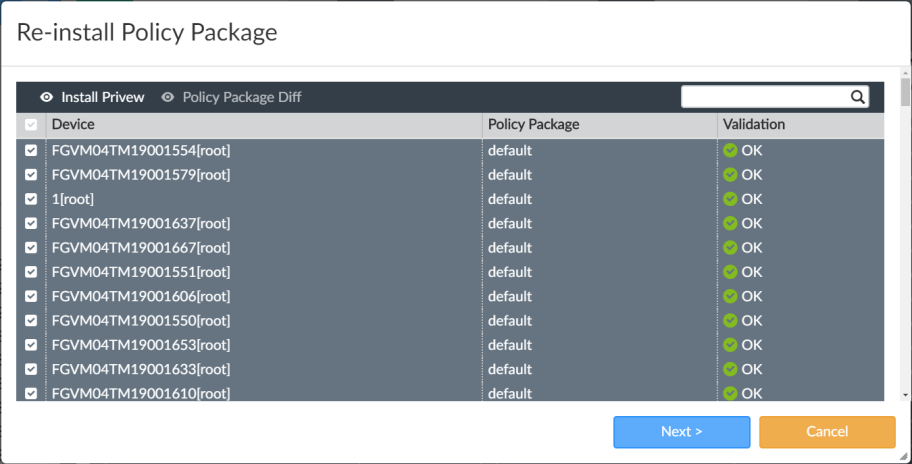The height and width of the screenshot is (464, 912).
Task: Click OK validation icon for FGVM04TM19001633
Action: 730,370
